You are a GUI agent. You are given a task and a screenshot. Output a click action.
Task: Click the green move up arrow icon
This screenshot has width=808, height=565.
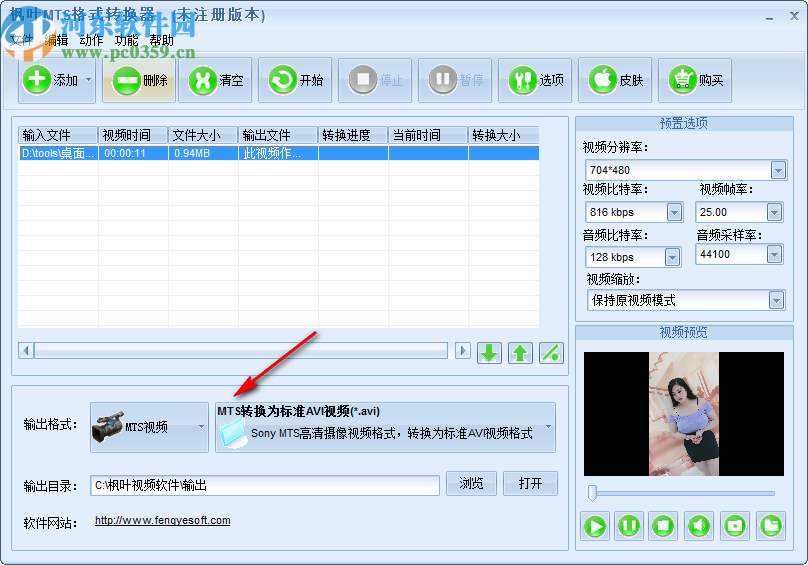[x=520, y=353]
